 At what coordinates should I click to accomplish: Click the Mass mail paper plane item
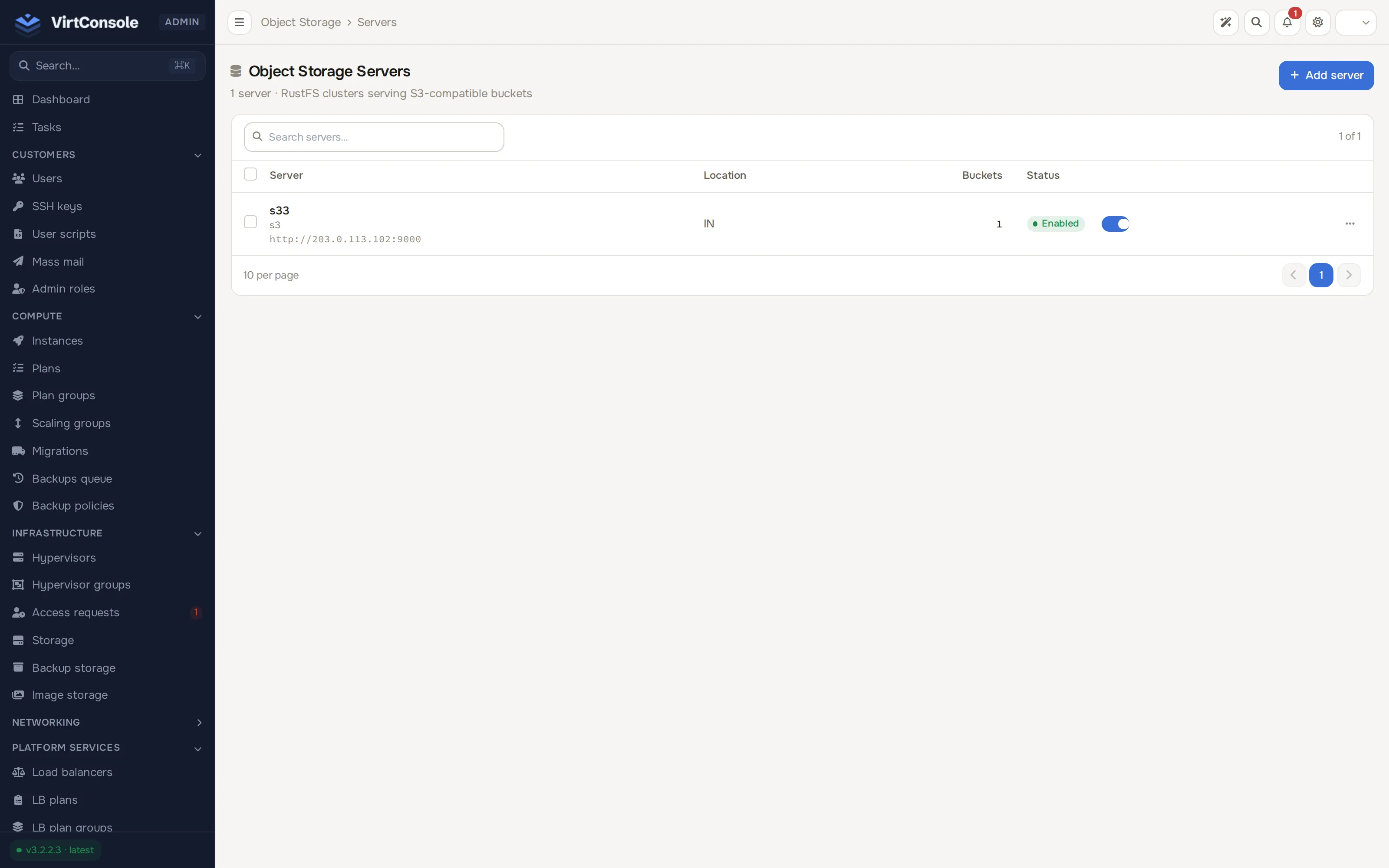(x=107, y=261)
